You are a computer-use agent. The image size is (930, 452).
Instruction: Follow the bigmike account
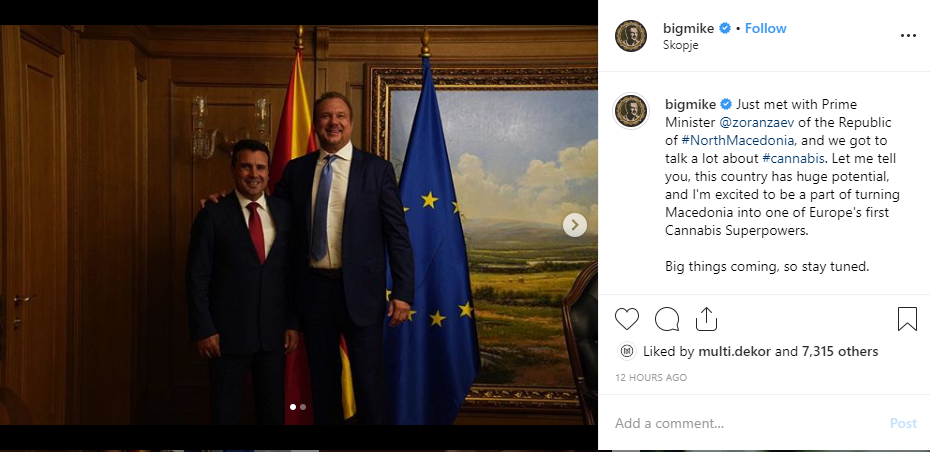(765, 28)
